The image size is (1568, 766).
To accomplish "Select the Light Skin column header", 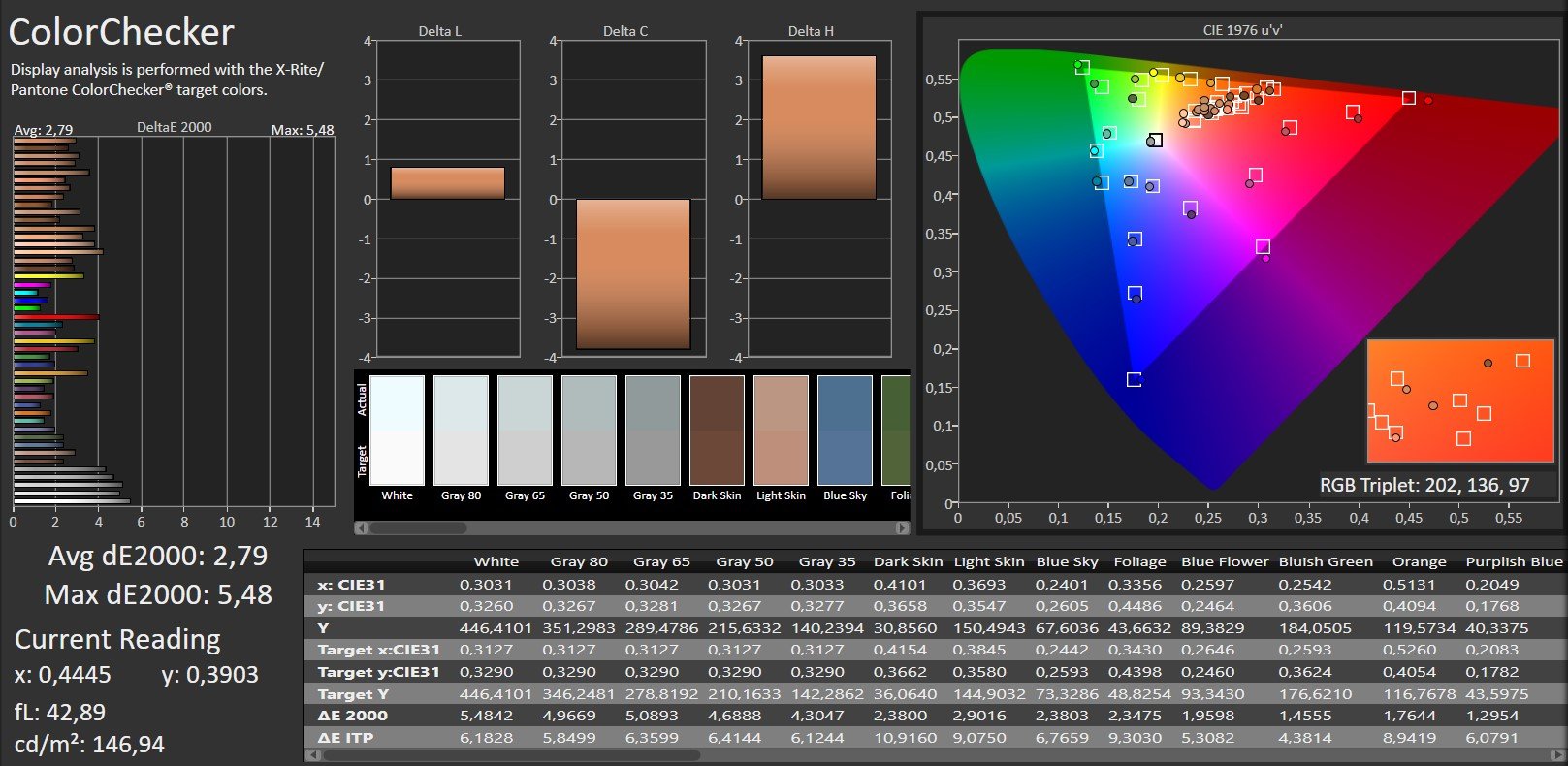I will [x=988, y=561].
